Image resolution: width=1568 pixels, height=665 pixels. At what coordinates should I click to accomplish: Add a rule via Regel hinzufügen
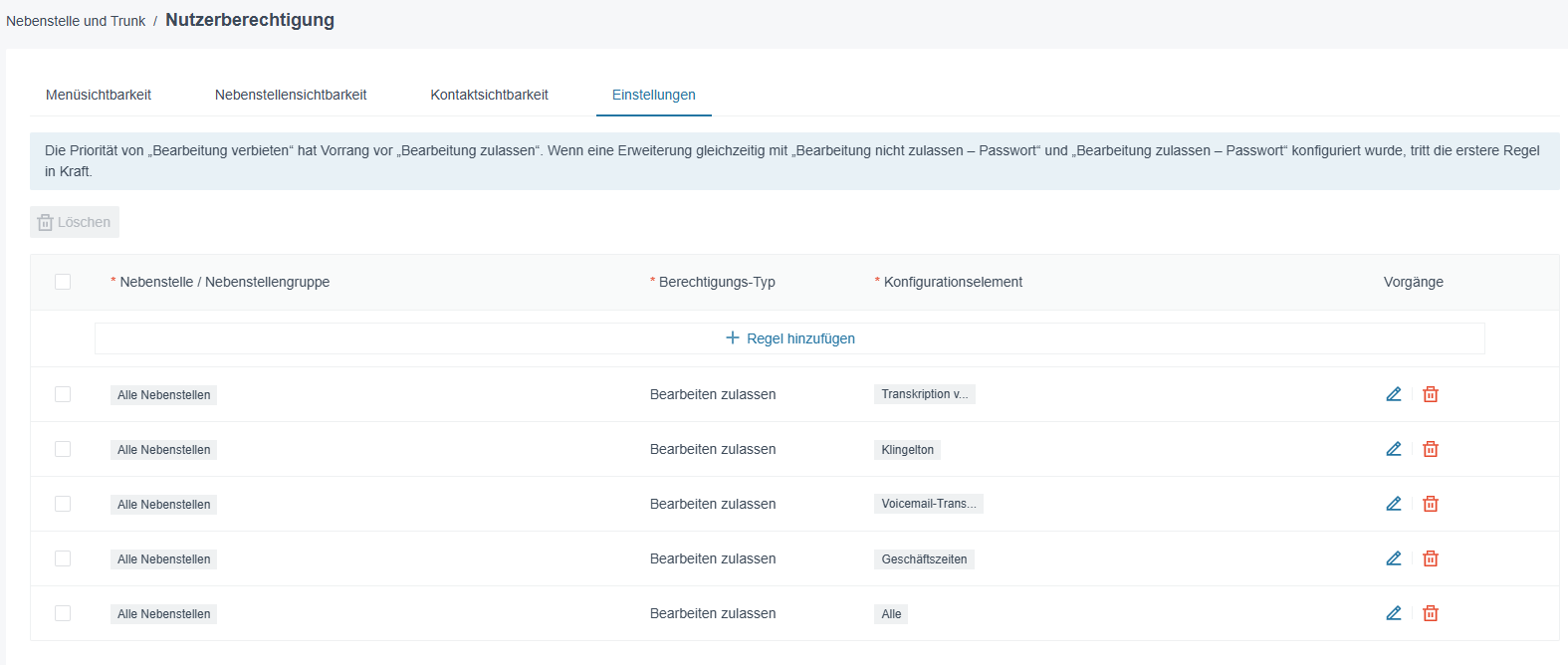pyautogui.click(x=789, y=338)
